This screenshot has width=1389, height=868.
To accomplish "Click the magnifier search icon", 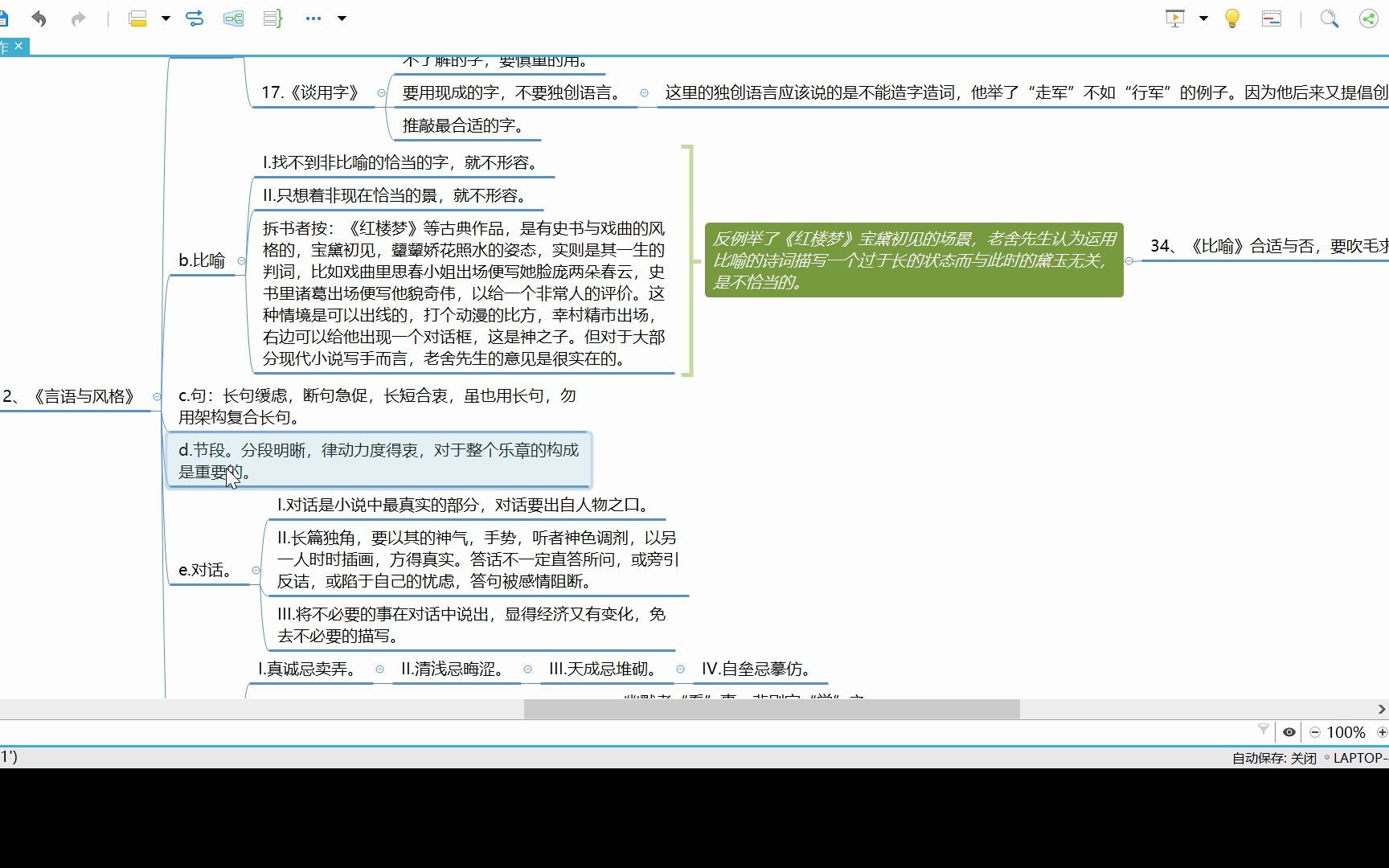I will click(x=1330, y=18).
